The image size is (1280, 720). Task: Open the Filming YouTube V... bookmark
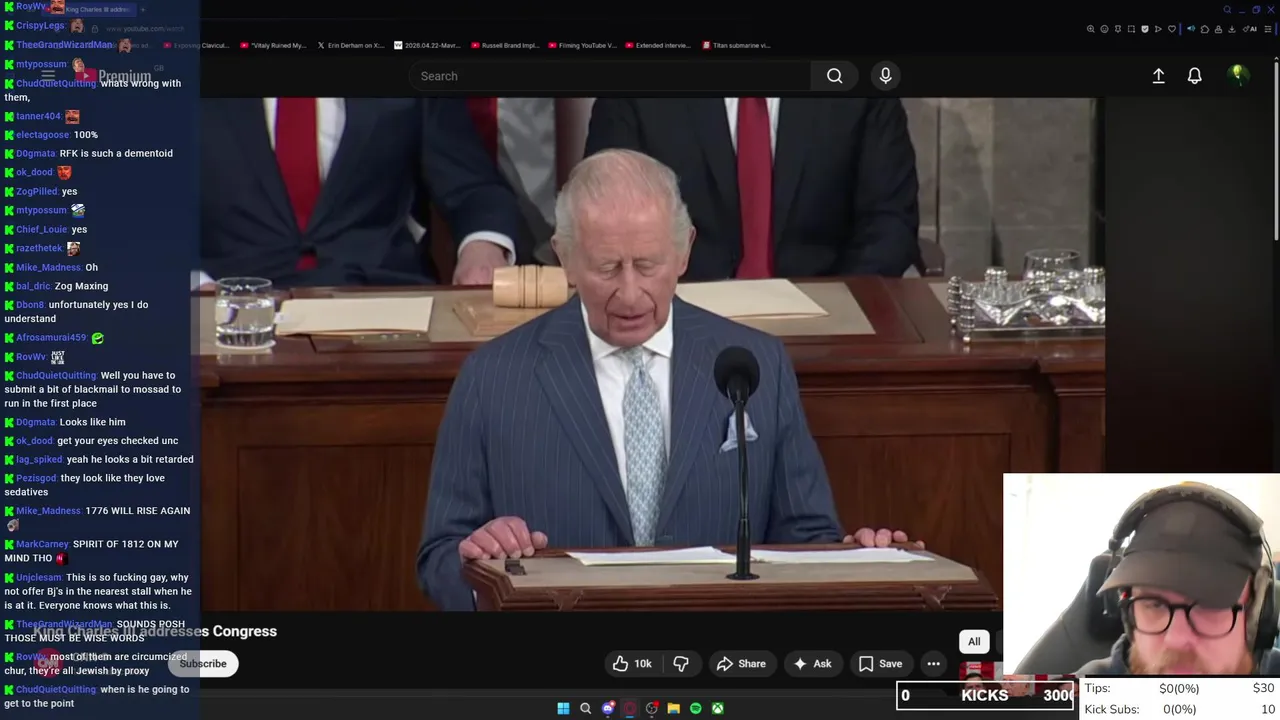pyautogui.click(x=582, y=45)
